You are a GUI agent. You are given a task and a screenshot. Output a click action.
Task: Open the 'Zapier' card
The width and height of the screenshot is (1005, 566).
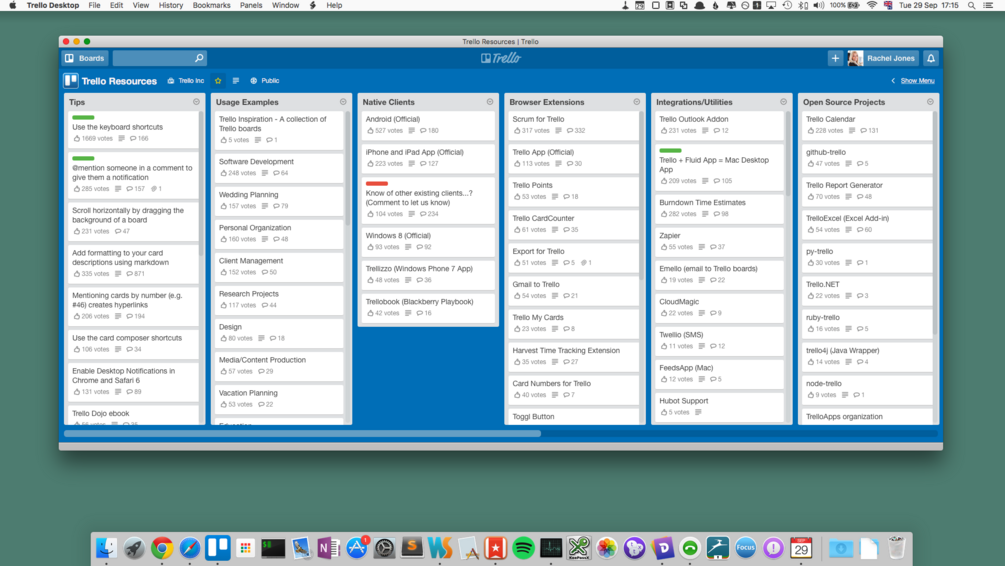[720, 241]
